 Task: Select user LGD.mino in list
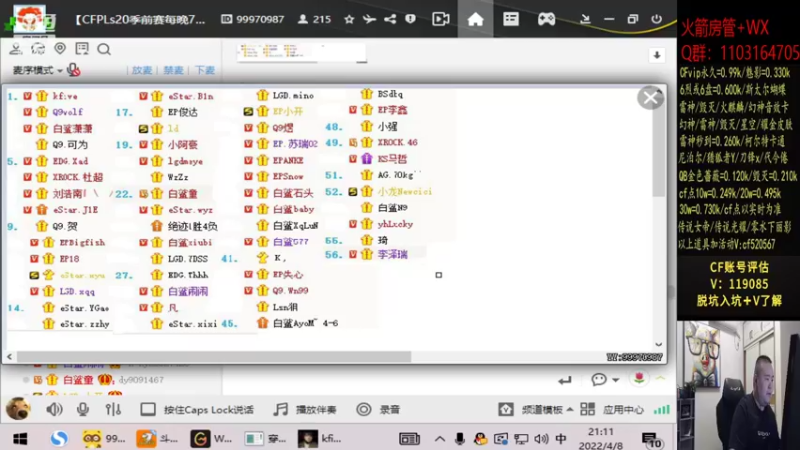click(293, 95)
